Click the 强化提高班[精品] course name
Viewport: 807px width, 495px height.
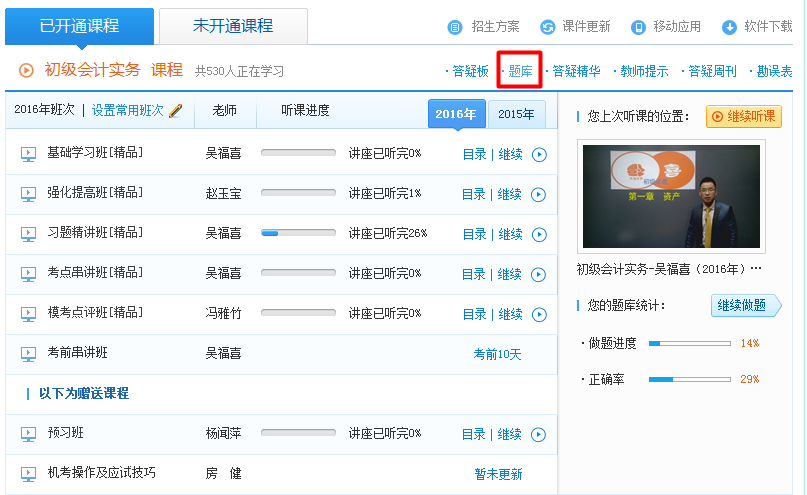(95, 193)
